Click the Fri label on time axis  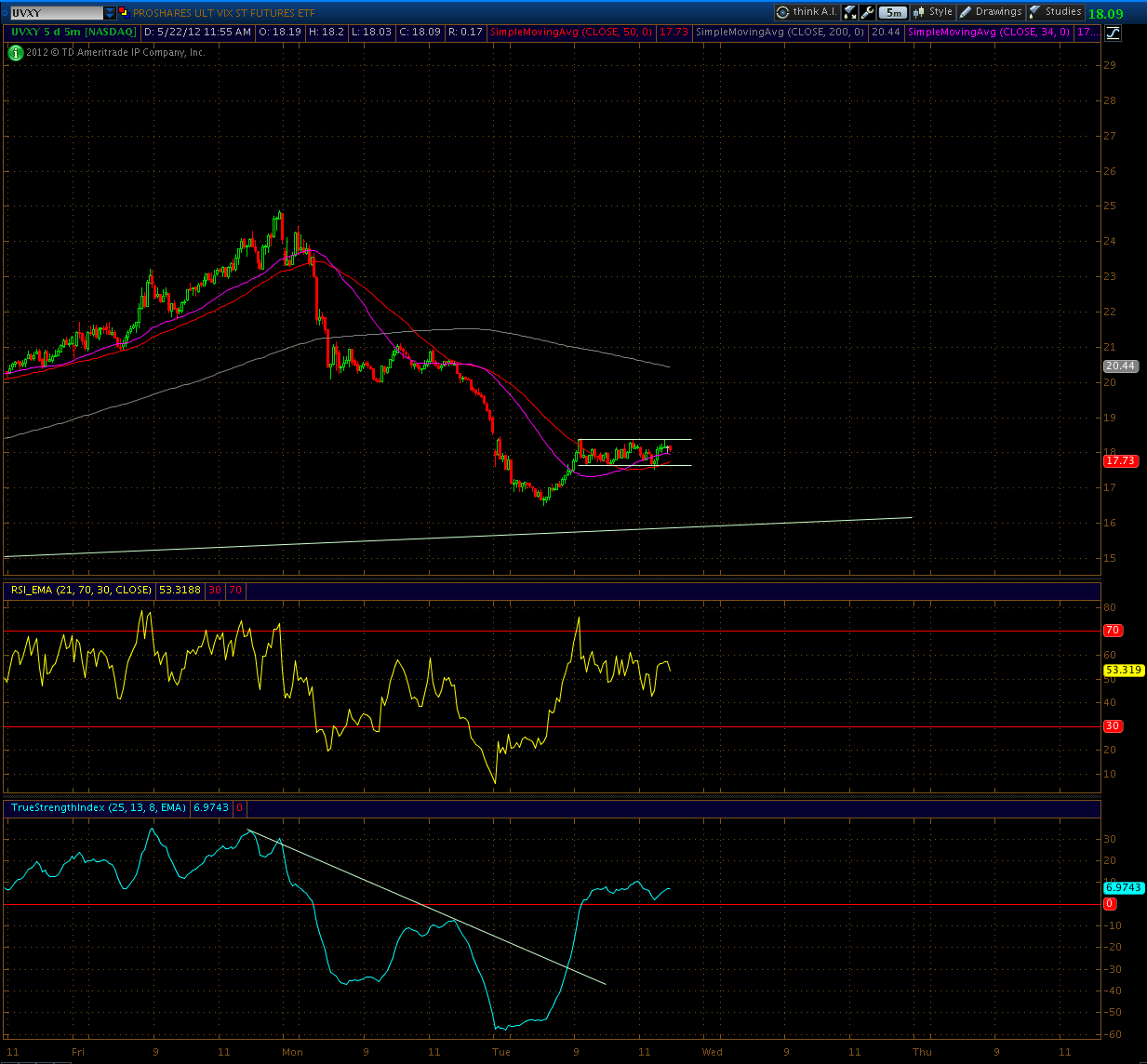click(x=78, y=1053)
